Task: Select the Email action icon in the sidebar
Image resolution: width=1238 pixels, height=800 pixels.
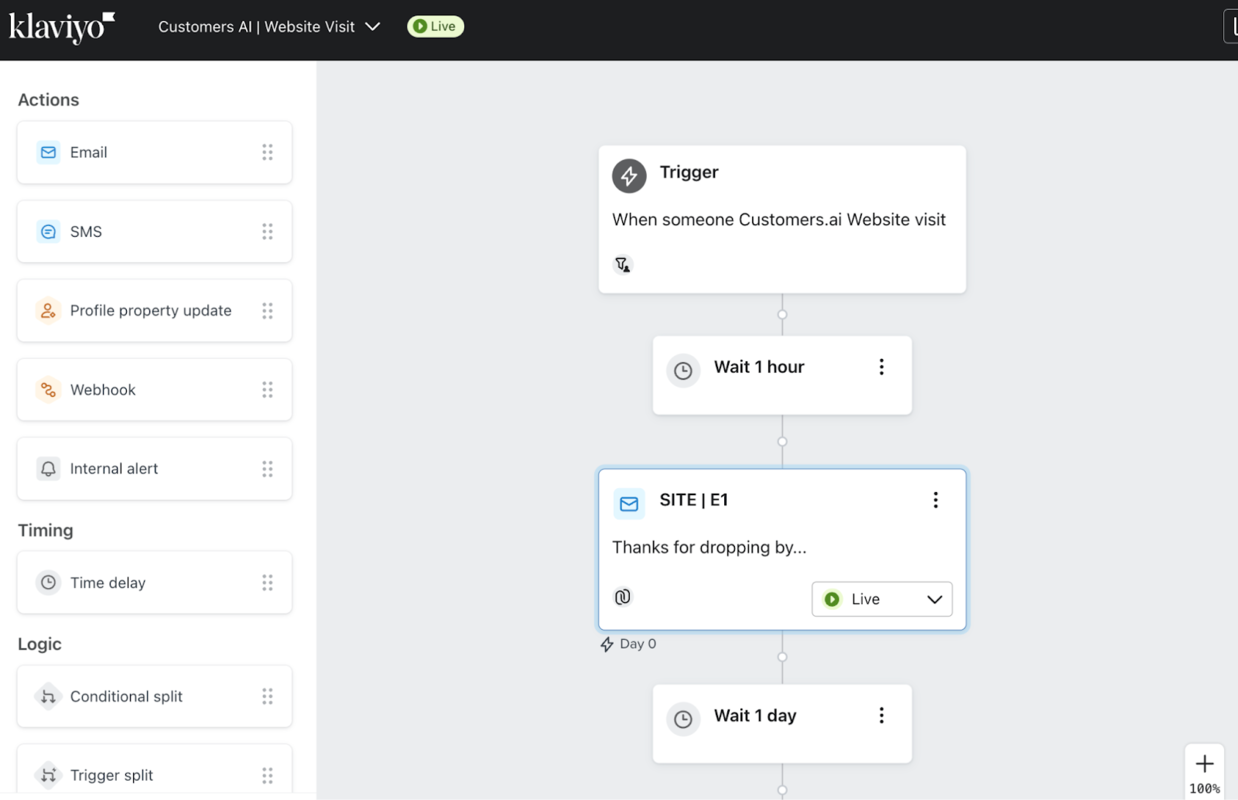Action: [48, 152]
